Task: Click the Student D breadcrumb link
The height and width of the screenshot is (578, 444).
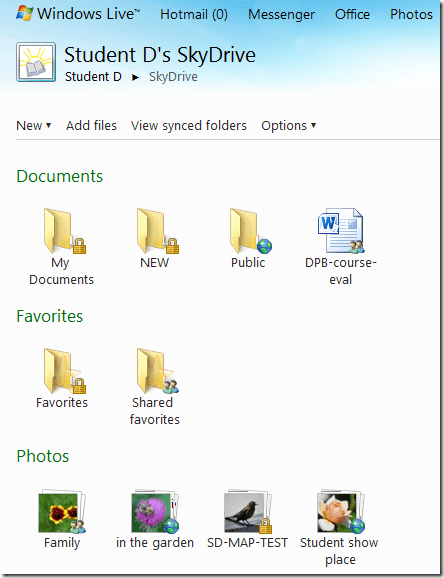Action: 93,77
